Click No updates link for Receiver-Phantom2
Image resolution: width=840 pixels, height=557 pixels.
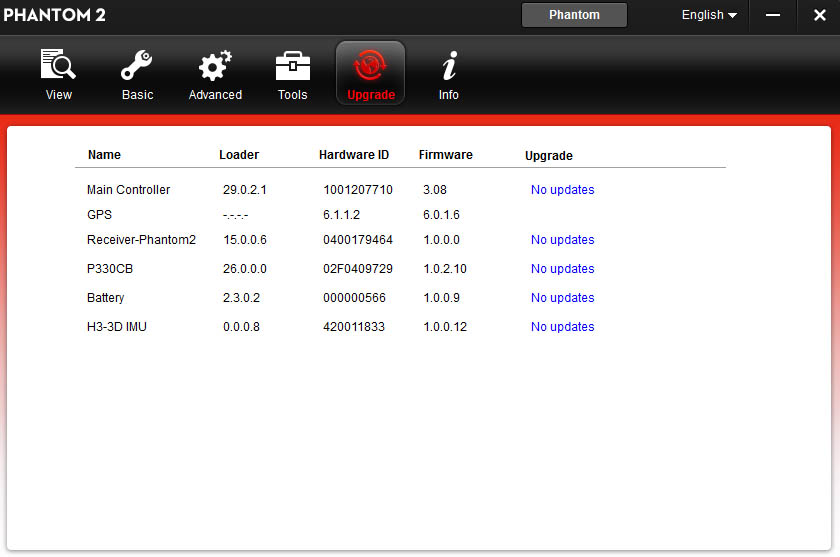pyautogui.click(x=562, y=239)
